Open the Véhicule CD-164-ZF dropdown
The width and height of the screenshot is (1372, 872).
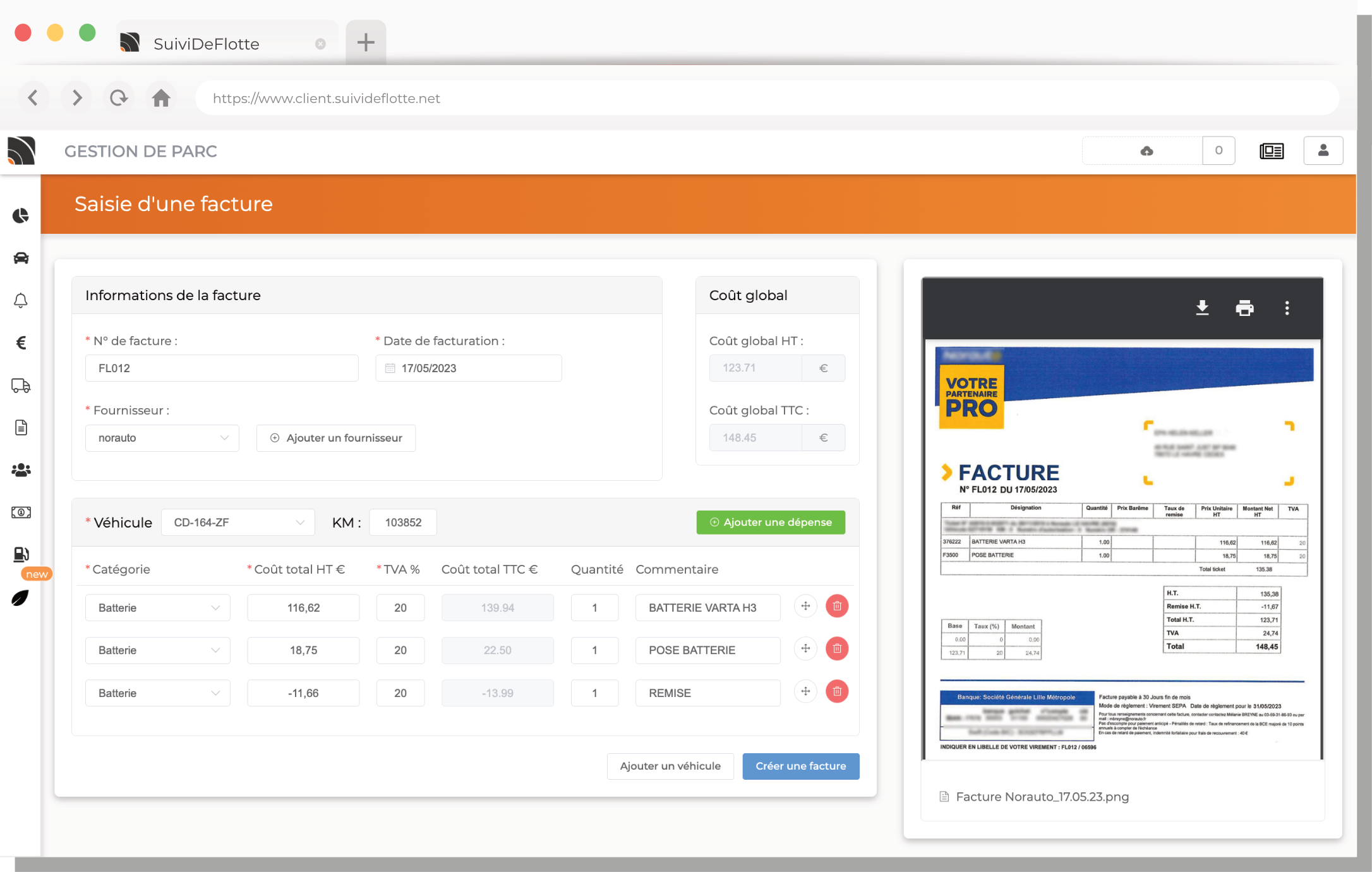click(x=238, y=523)
